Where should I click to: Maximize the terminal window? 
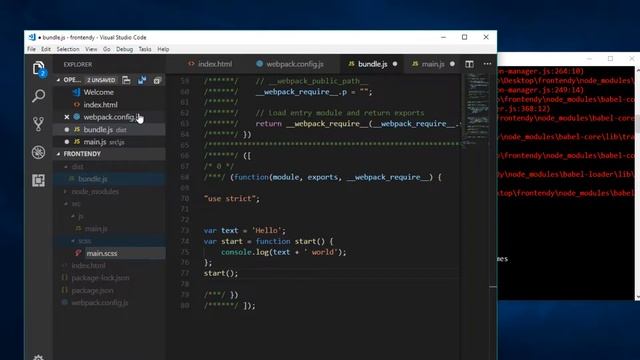610,59
